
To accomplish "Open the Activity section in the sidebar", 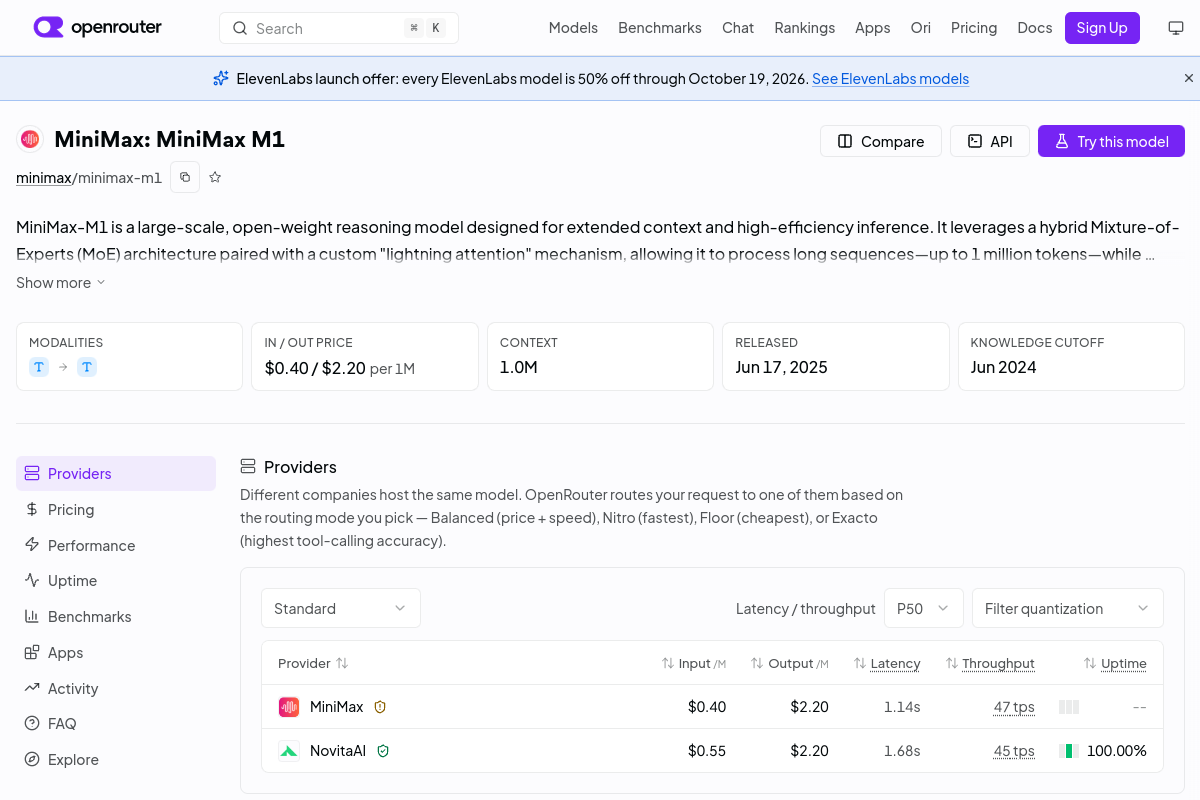I will click(116, 688).
